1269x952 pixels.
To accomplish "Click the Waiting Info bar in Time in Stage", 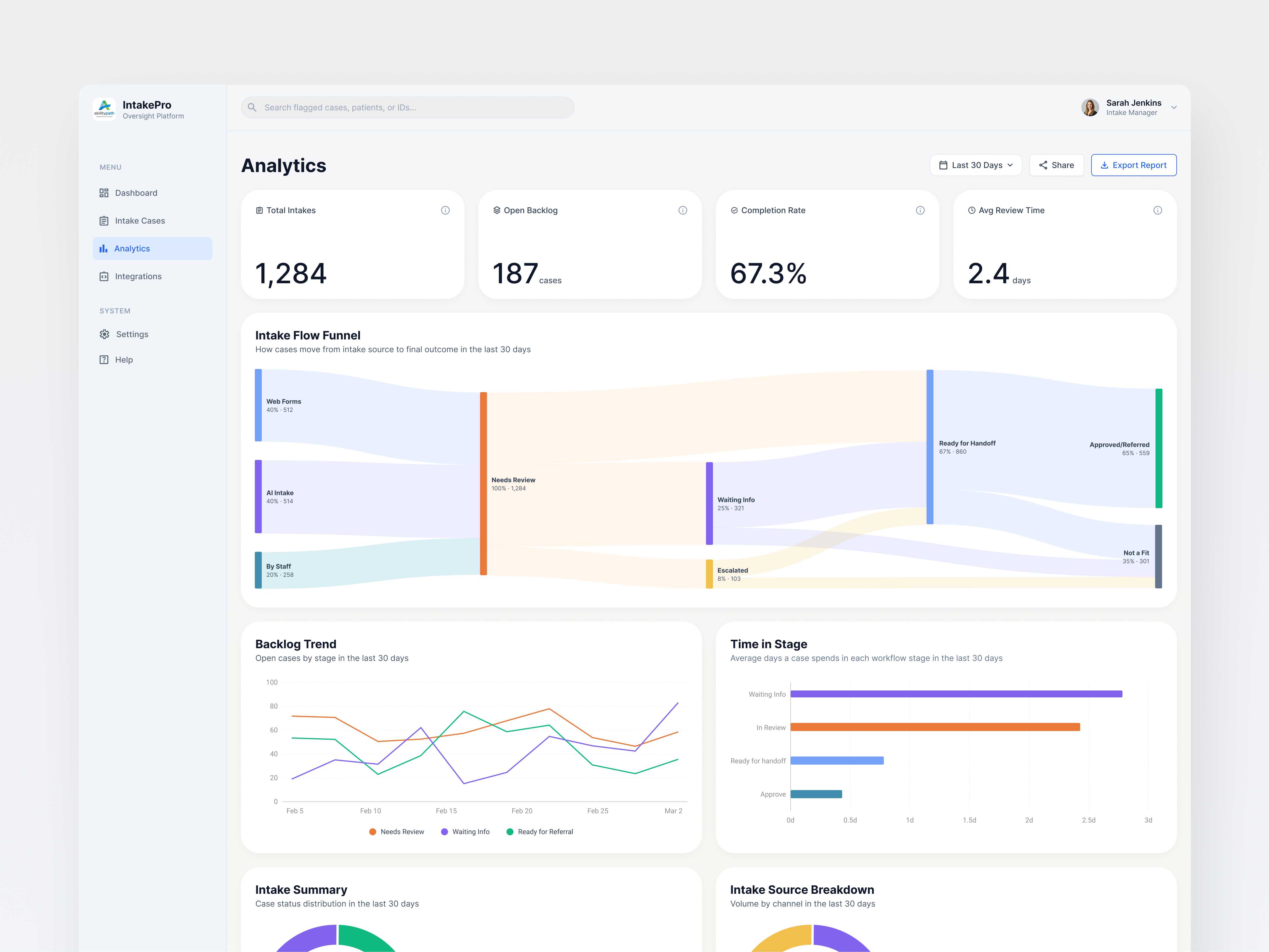I will [x=956, y=694].
